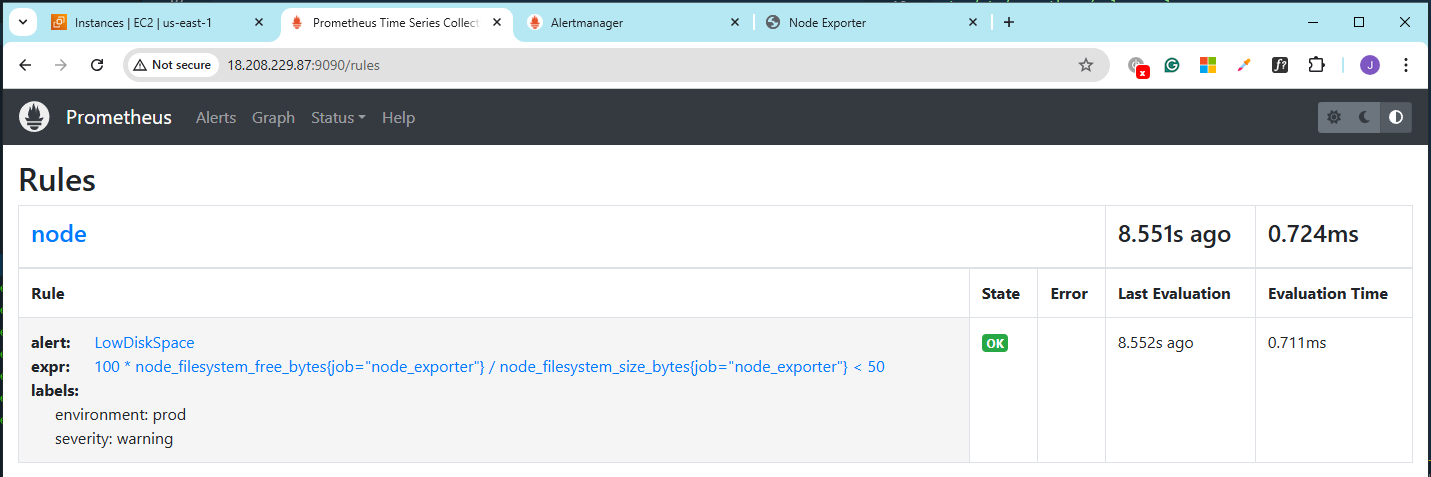The image size is (1431, 477).
Task: Expand the Status dropdown menu
Action: [x=338, y=117]
